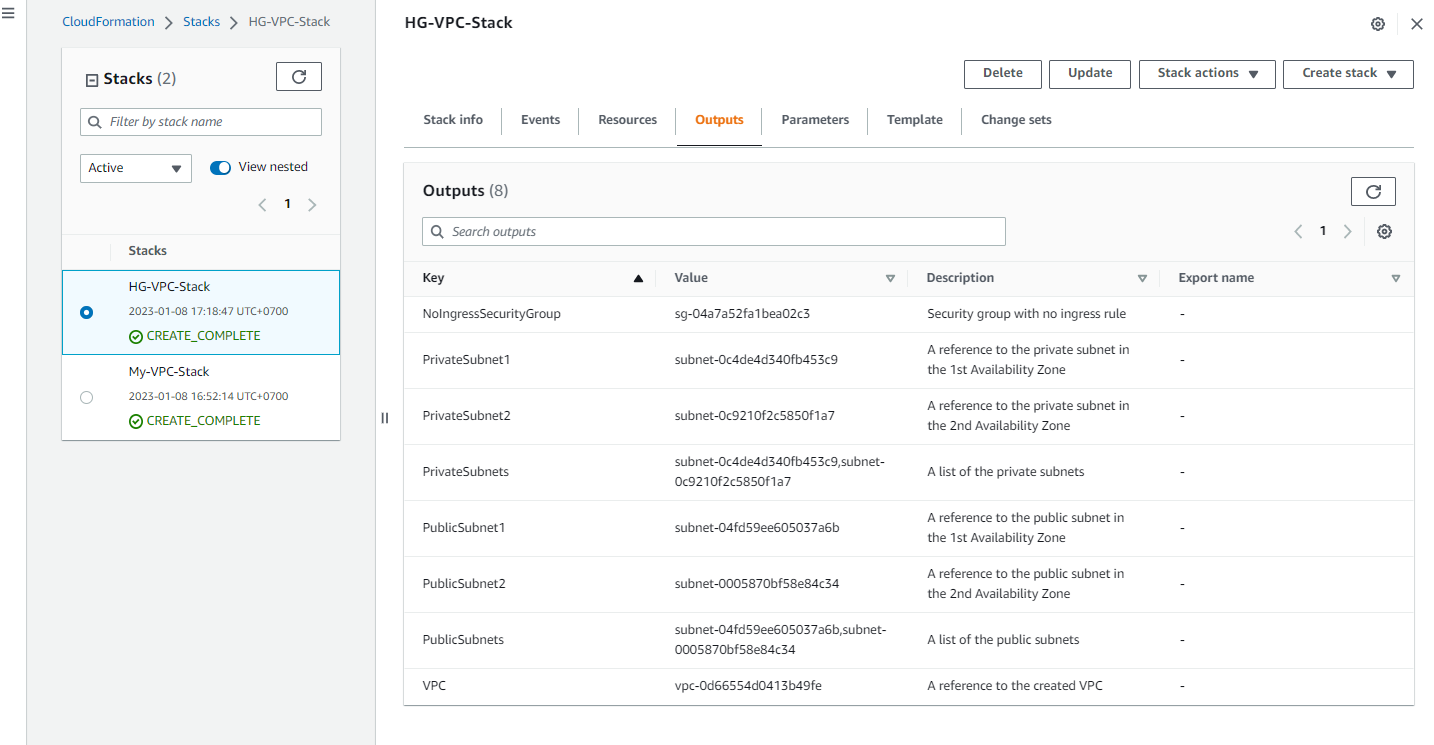Click the split panel resize handle
Viewport: 1434px width, 745px height.
(384, 418)
